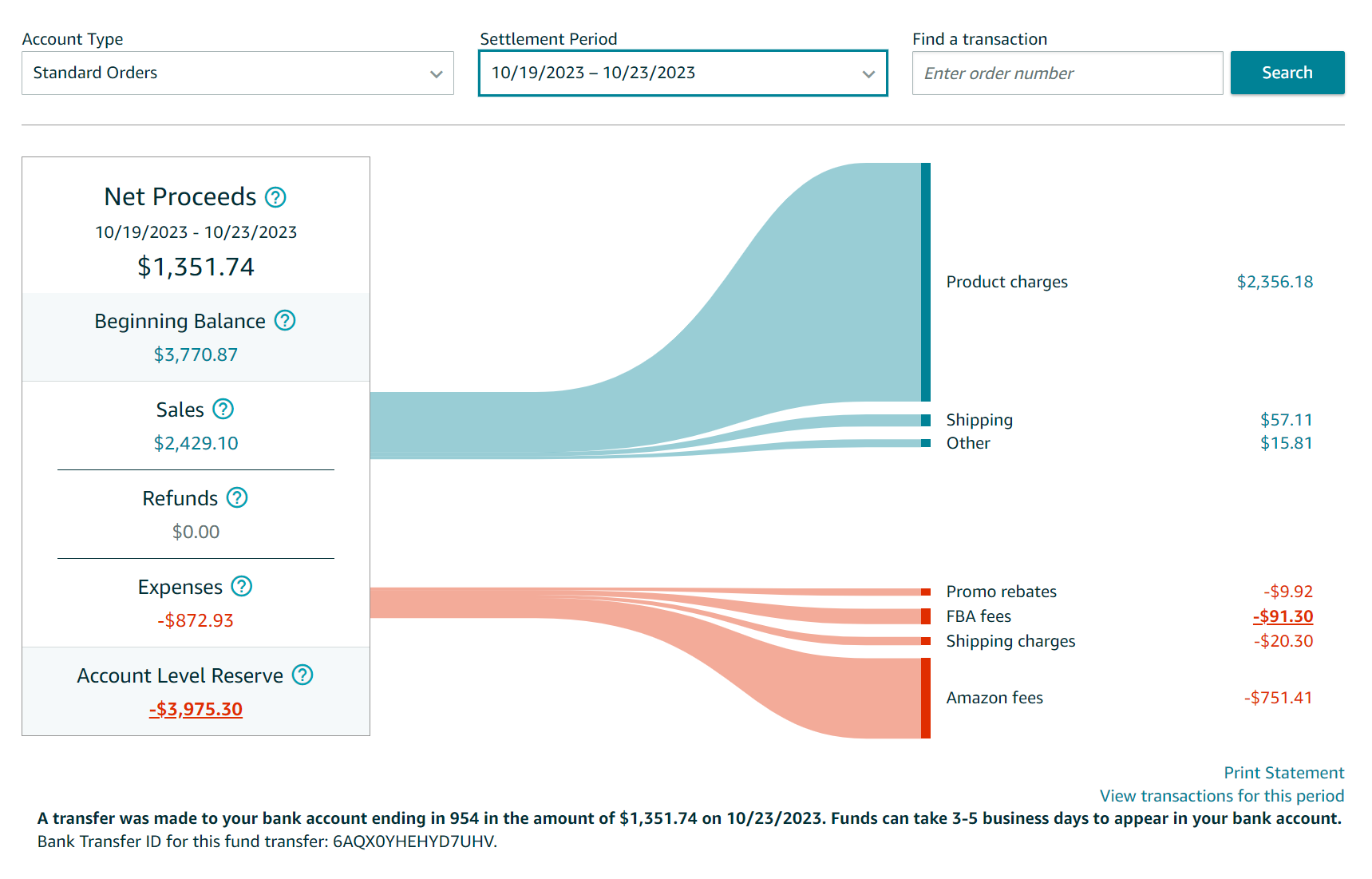Click the Net Proceeds help icon
This screenshot has width=1372, height=879.
click(275, 197)
